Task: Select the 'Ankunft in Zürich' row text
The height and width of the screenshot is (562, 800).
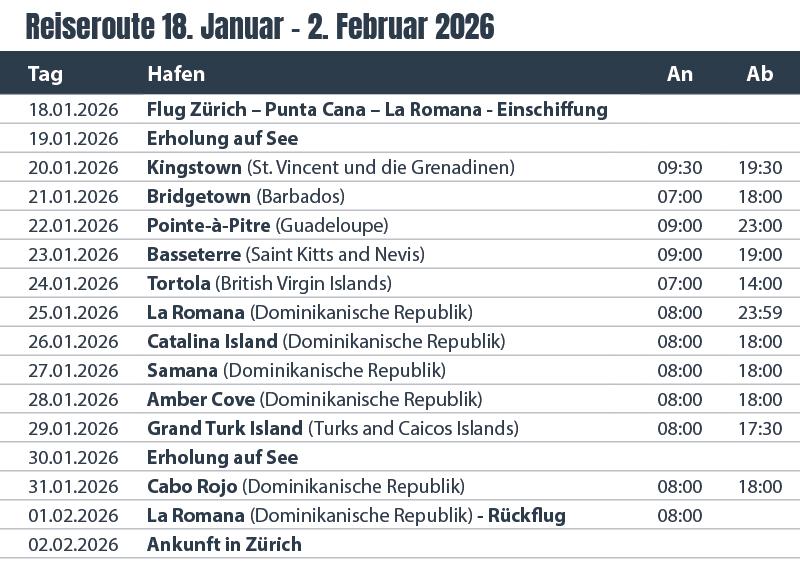Action: tap(224, 545)
